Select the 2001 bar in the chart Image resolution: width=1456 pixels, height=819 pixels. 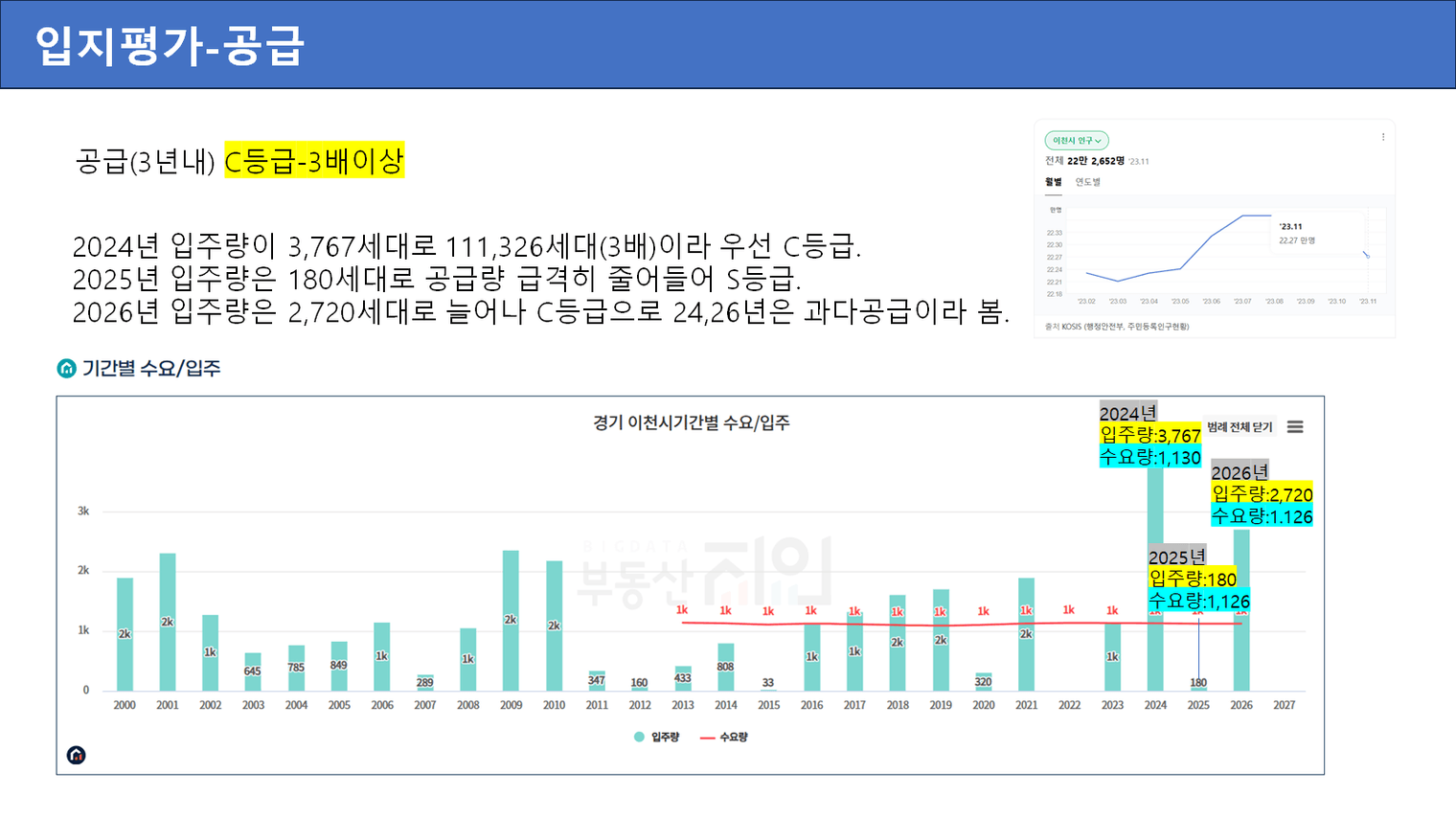(x=168, y=622)
